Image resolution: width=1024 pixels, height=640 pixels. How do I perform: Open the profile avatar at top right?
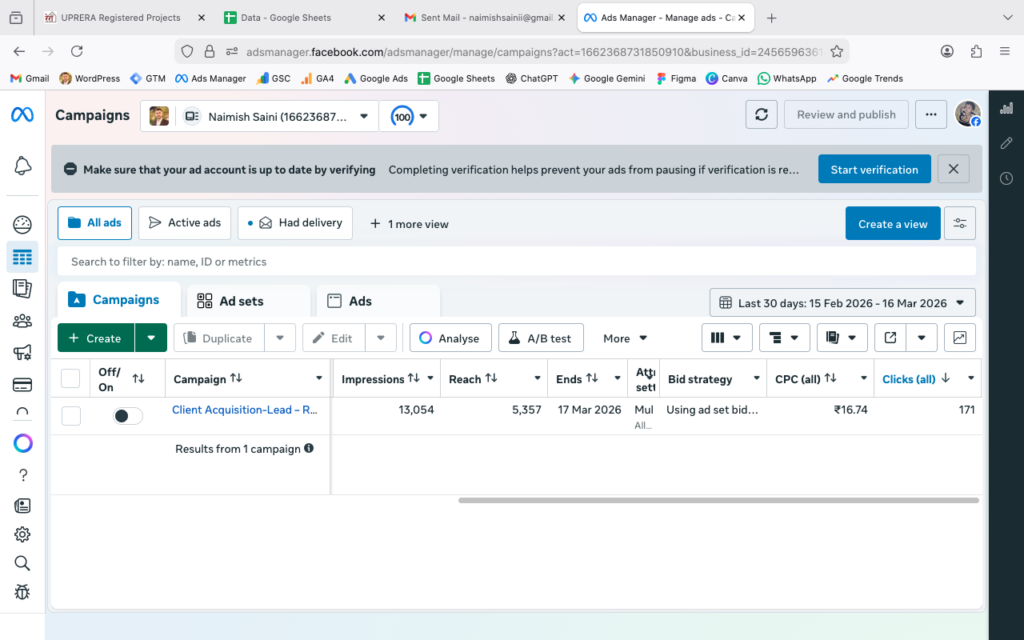pyautogui.click(x=968, y=114)
